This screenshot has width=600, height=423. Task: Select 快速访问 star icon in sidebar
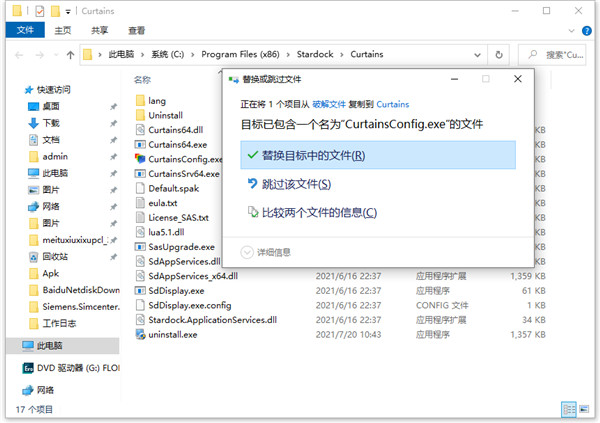click(x=29, y=90)
